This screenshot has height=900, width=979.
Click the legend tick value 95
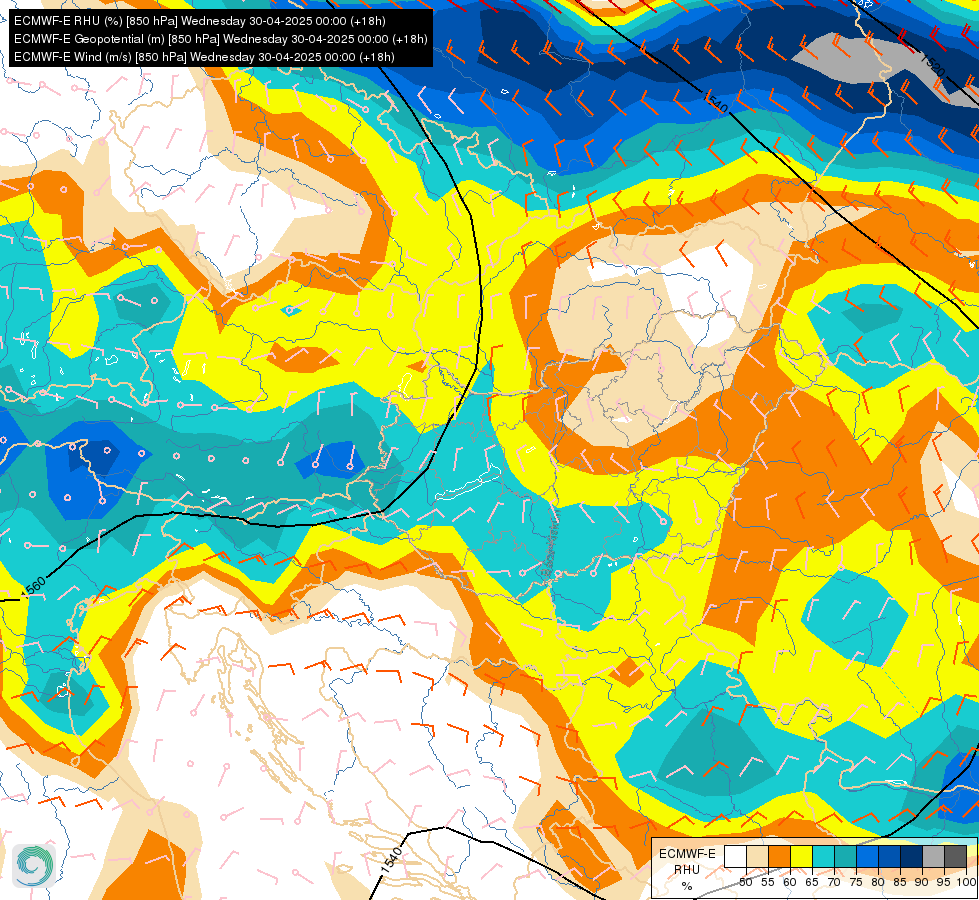click(x=944, y=882)
